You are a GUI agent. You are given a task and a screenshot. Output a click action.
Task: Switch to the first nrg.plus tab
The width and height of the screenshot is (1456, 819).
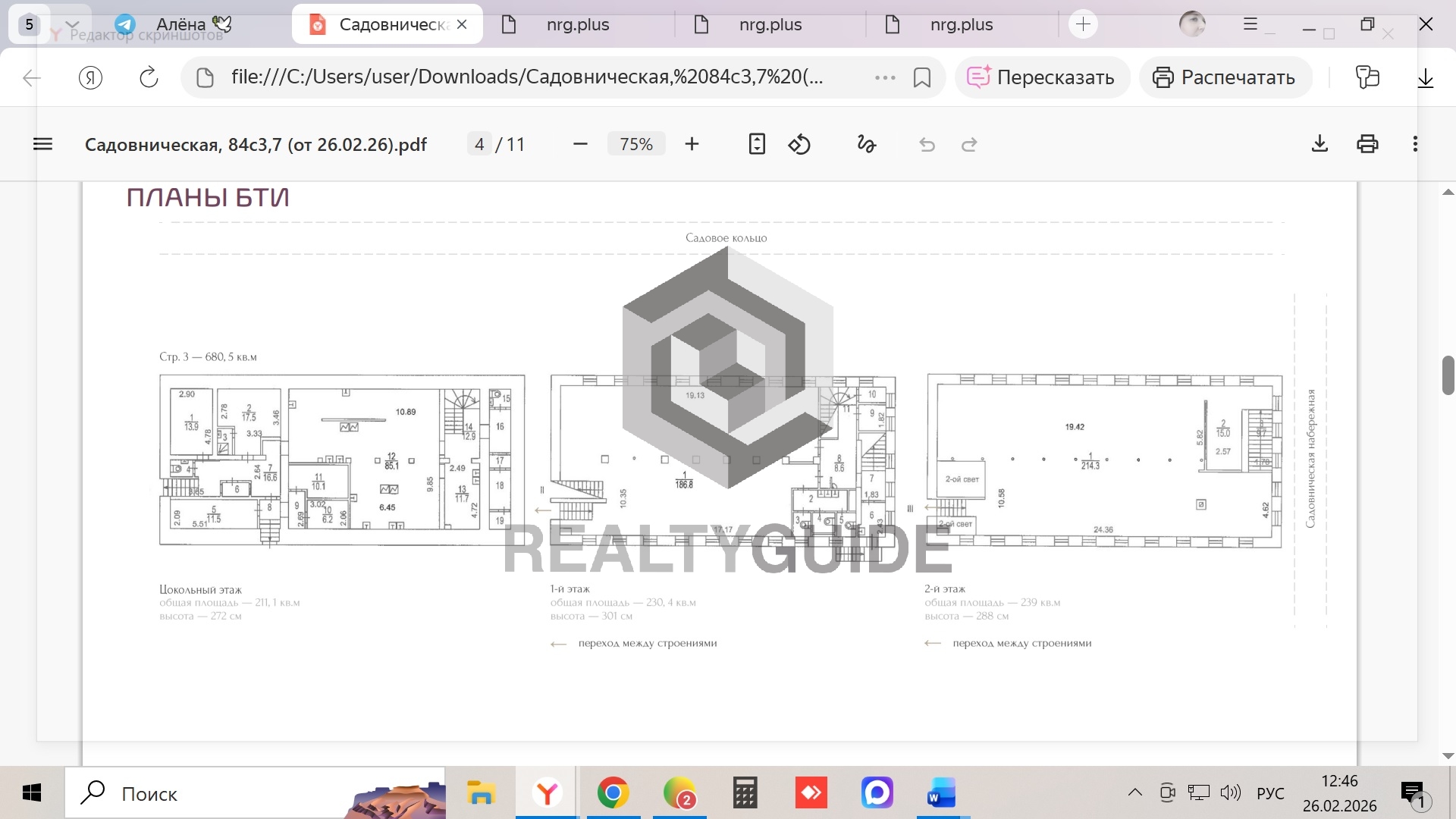coord(578,24)
